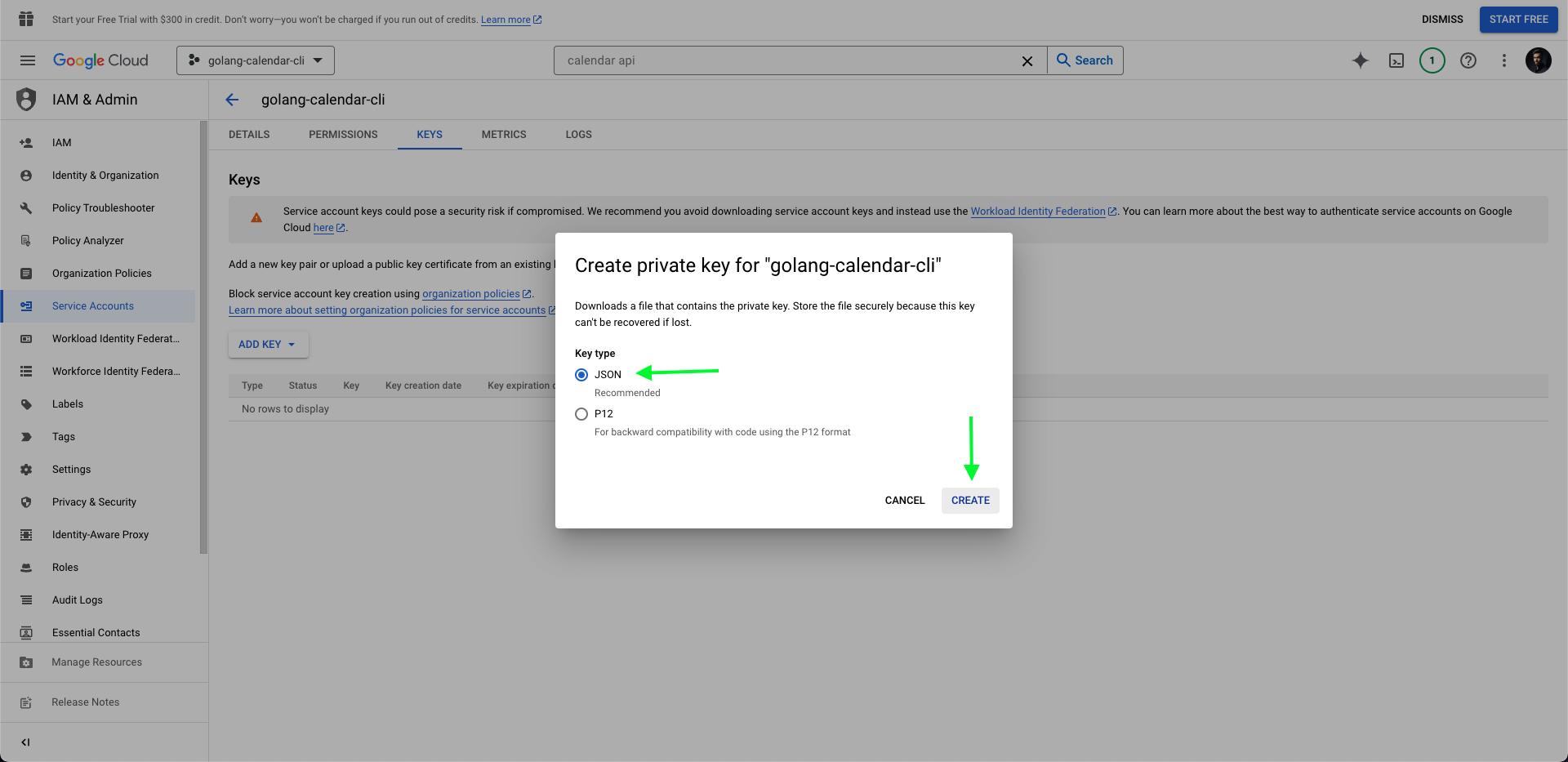
Task: Select the P12 key type radio button
Action: [x=581, y=414]
